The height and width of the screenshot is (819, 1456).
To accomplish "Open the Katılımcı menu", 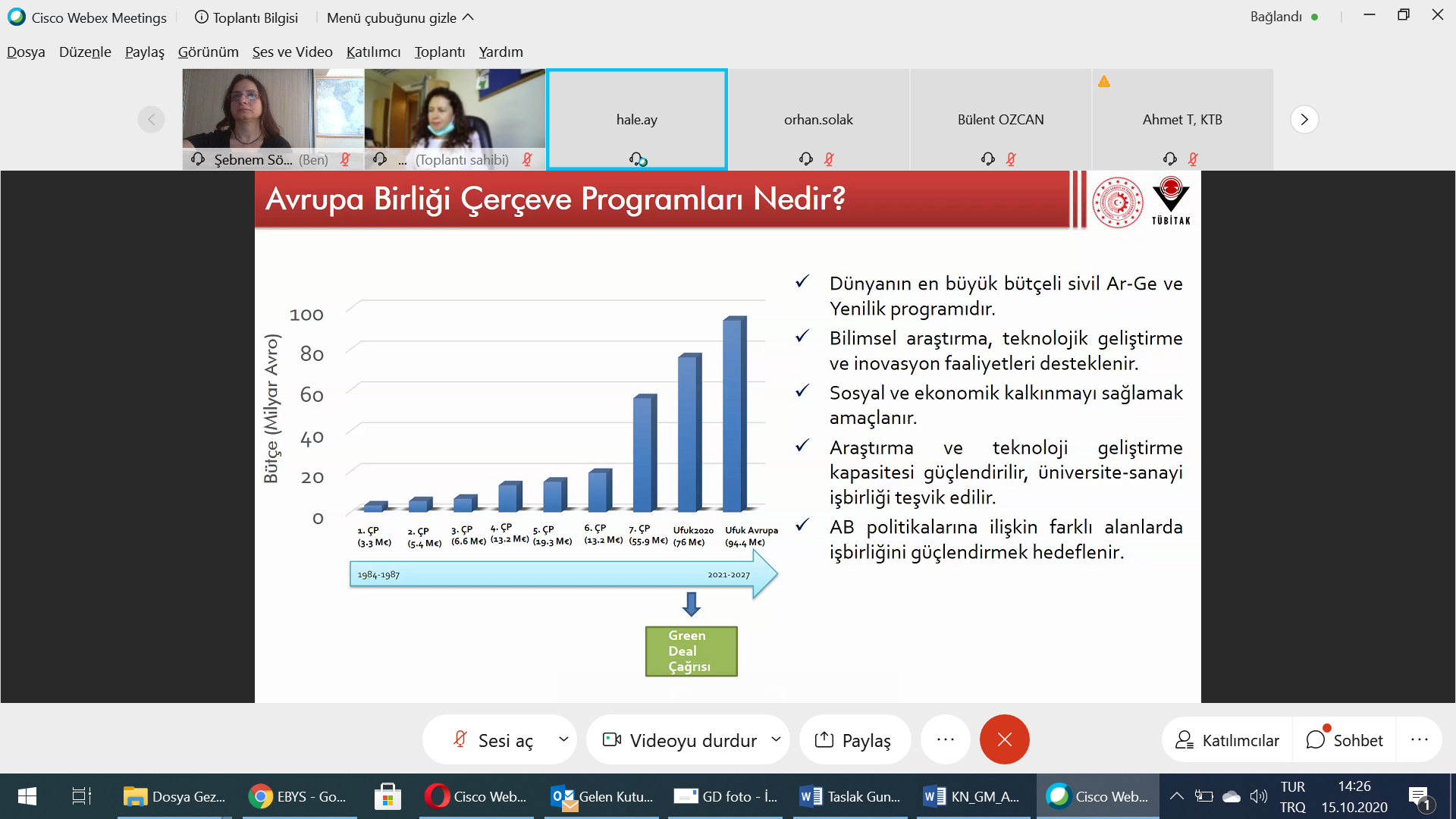I will 373,52.
